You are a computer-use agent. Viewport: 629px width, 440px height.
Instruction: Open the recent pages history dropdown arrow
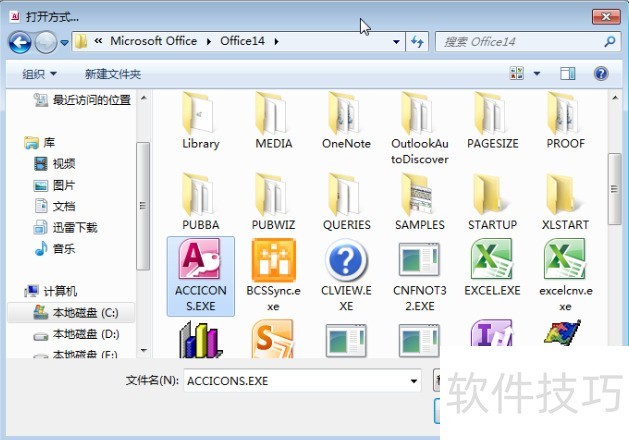coord(65,42)
